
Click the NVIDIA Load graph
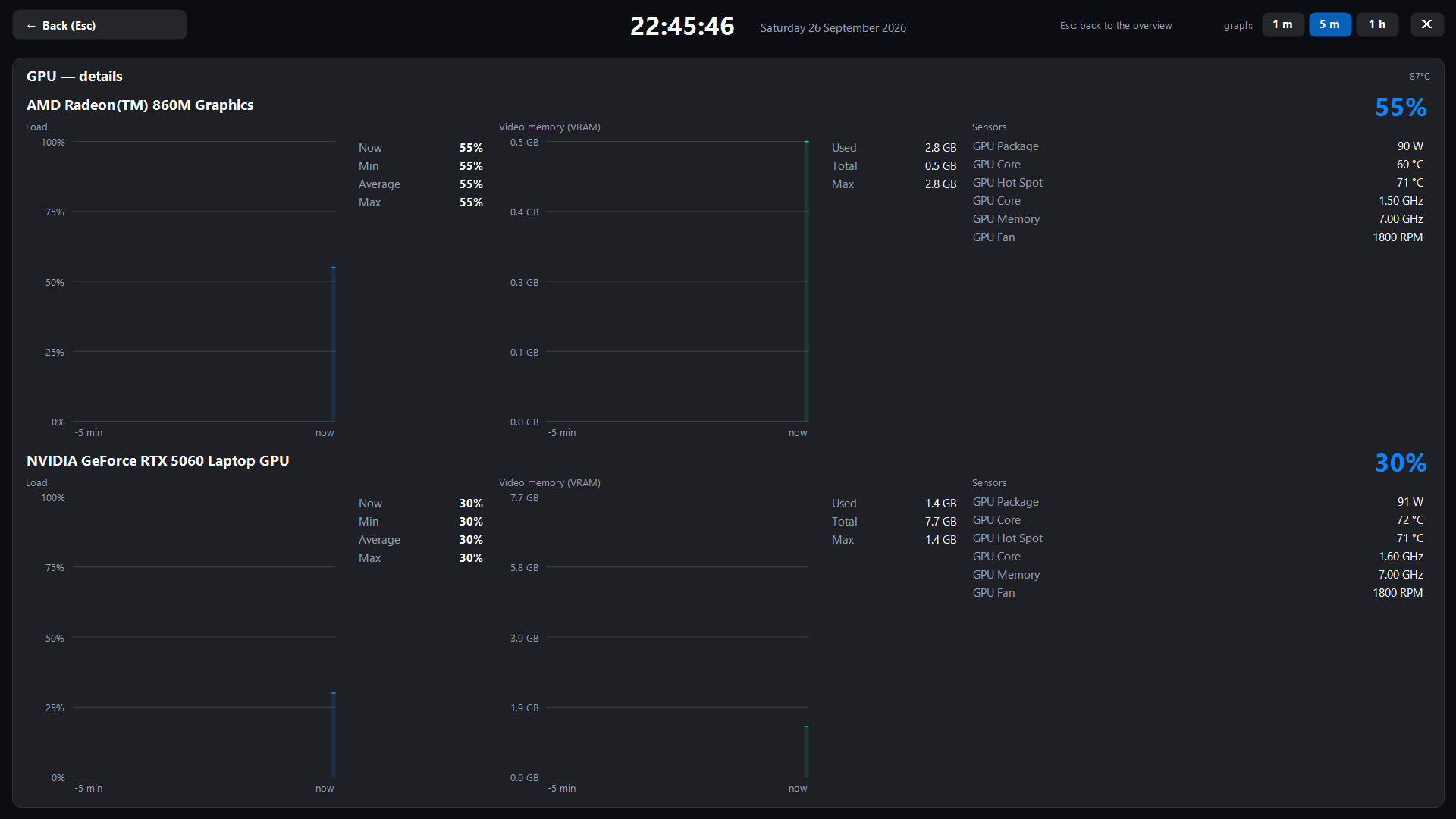coord(204,637)
